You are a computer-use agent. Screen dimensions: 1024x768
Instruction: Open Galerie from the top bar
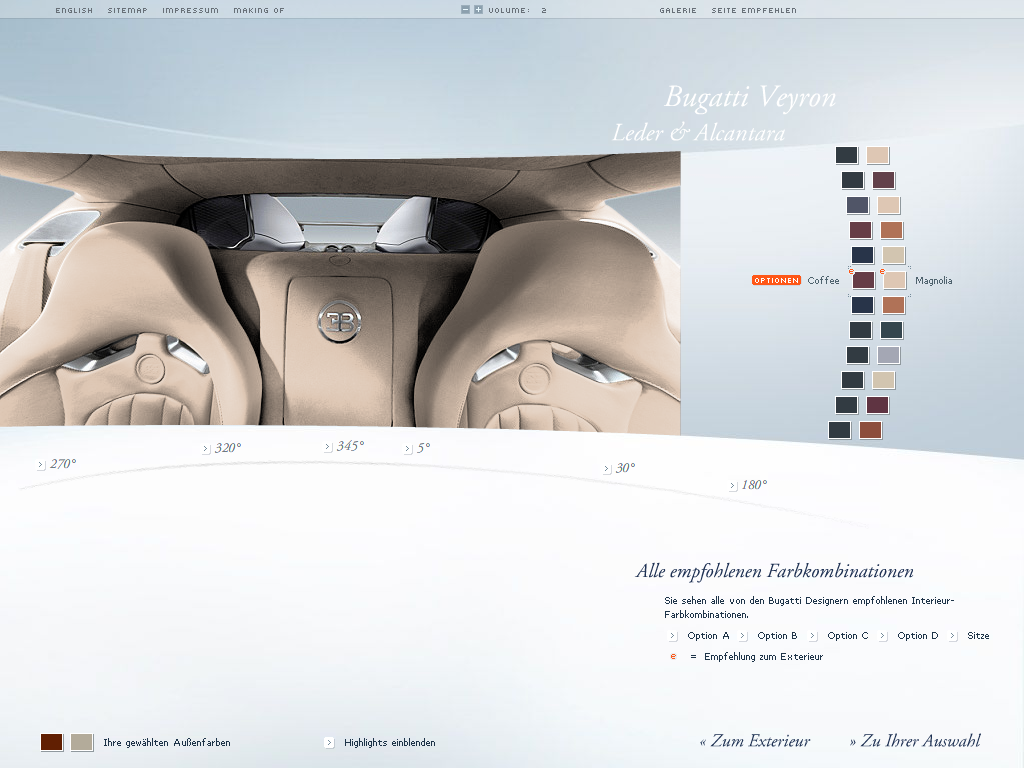click(x=678, y=10)
